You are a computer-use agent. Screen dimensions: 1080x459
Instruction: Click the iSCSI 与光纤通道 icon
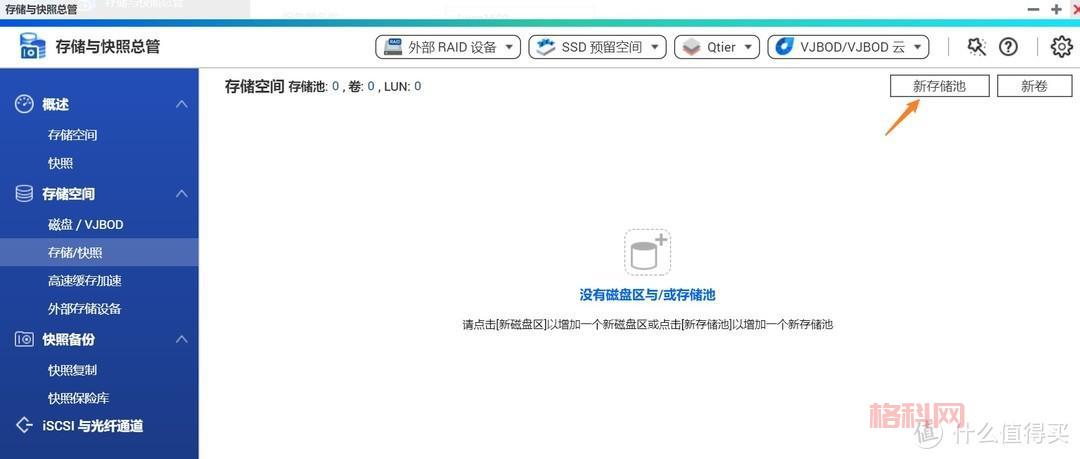click(24, 426)
